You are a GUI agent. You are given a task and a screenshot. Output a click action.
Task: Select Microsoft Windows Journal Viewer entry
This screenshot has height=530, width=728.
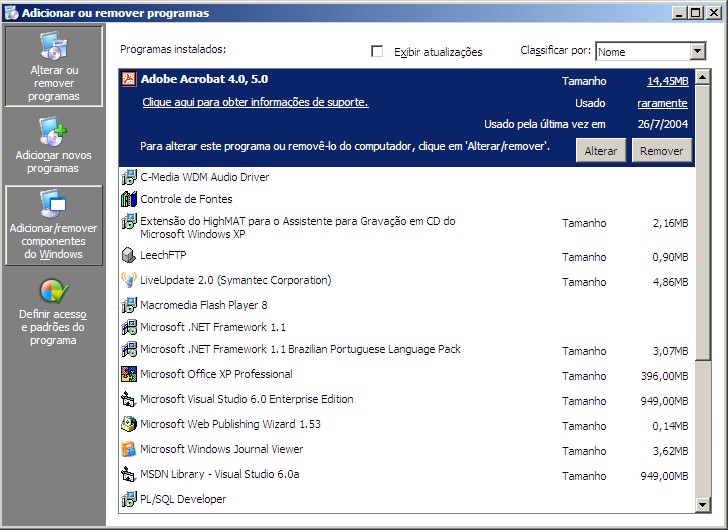tap(407, 450)
